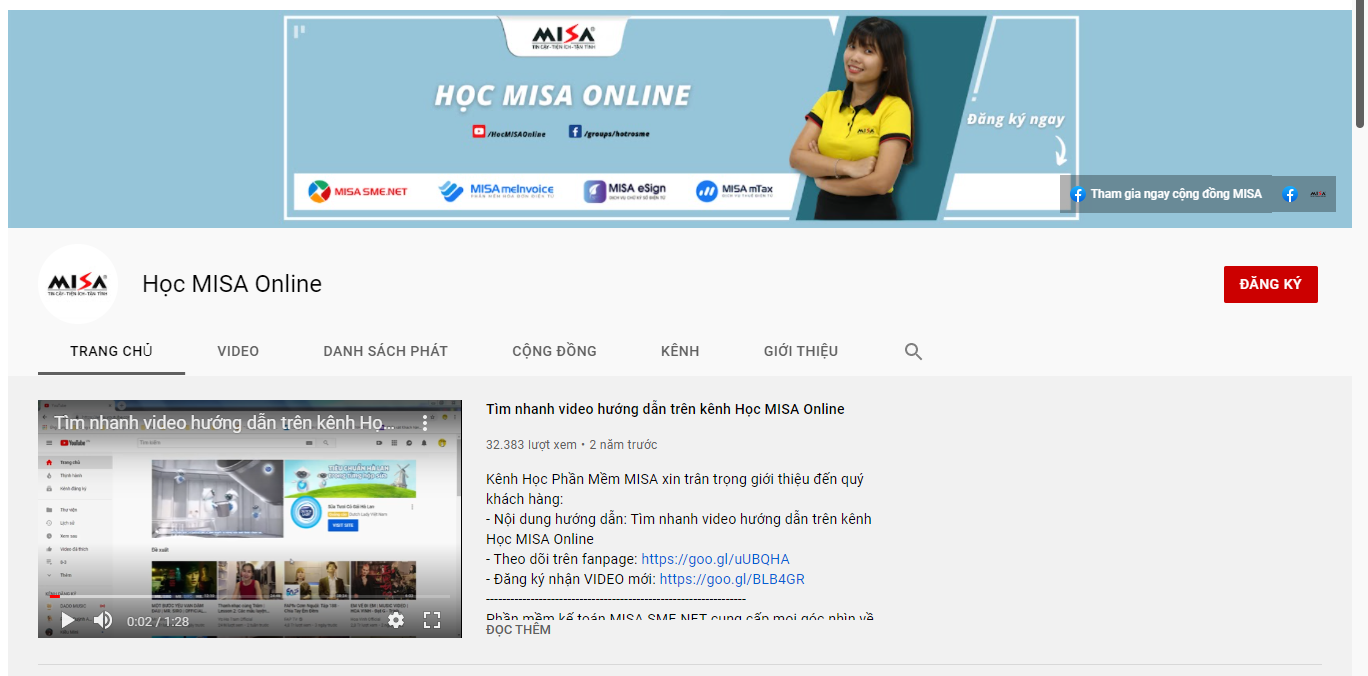
Task: Mute the video using speaker icon
Action: point(103,620)
